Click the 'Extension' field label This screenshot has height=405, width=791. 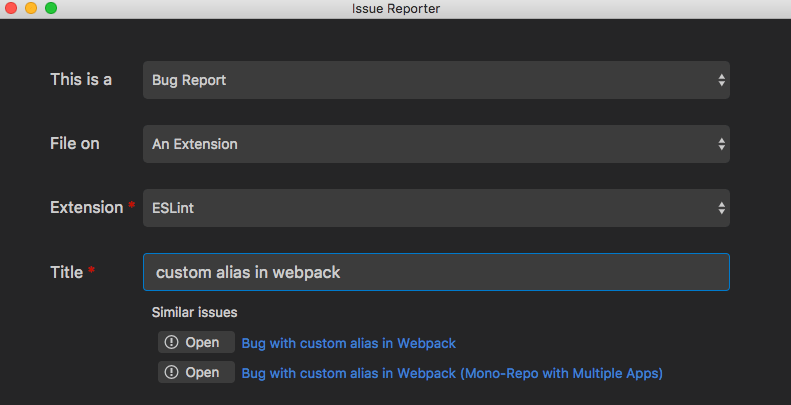85,208
